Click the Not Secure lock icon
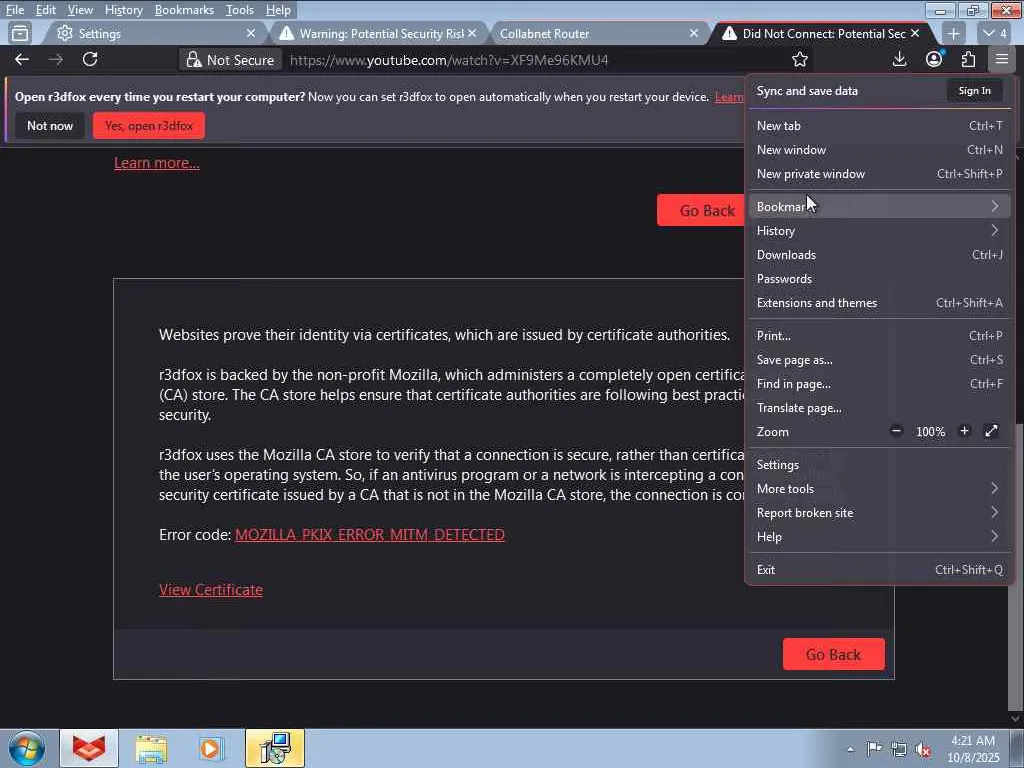Image resolution: width=1024 pixels, height=768 pixels. (x=193, y=60)
